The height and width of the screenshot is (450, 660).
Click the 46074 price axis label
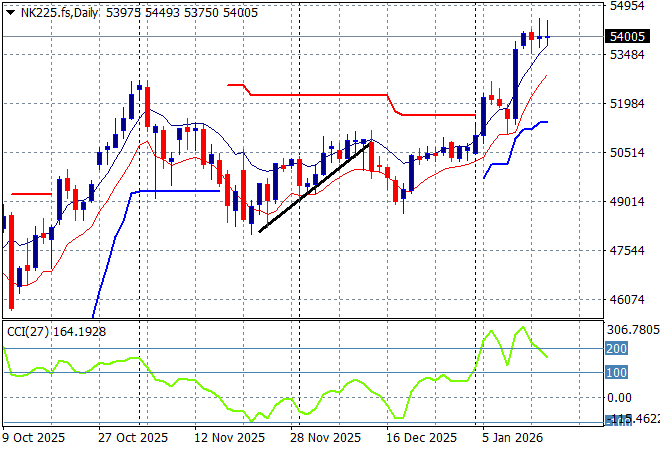(627, 299)
